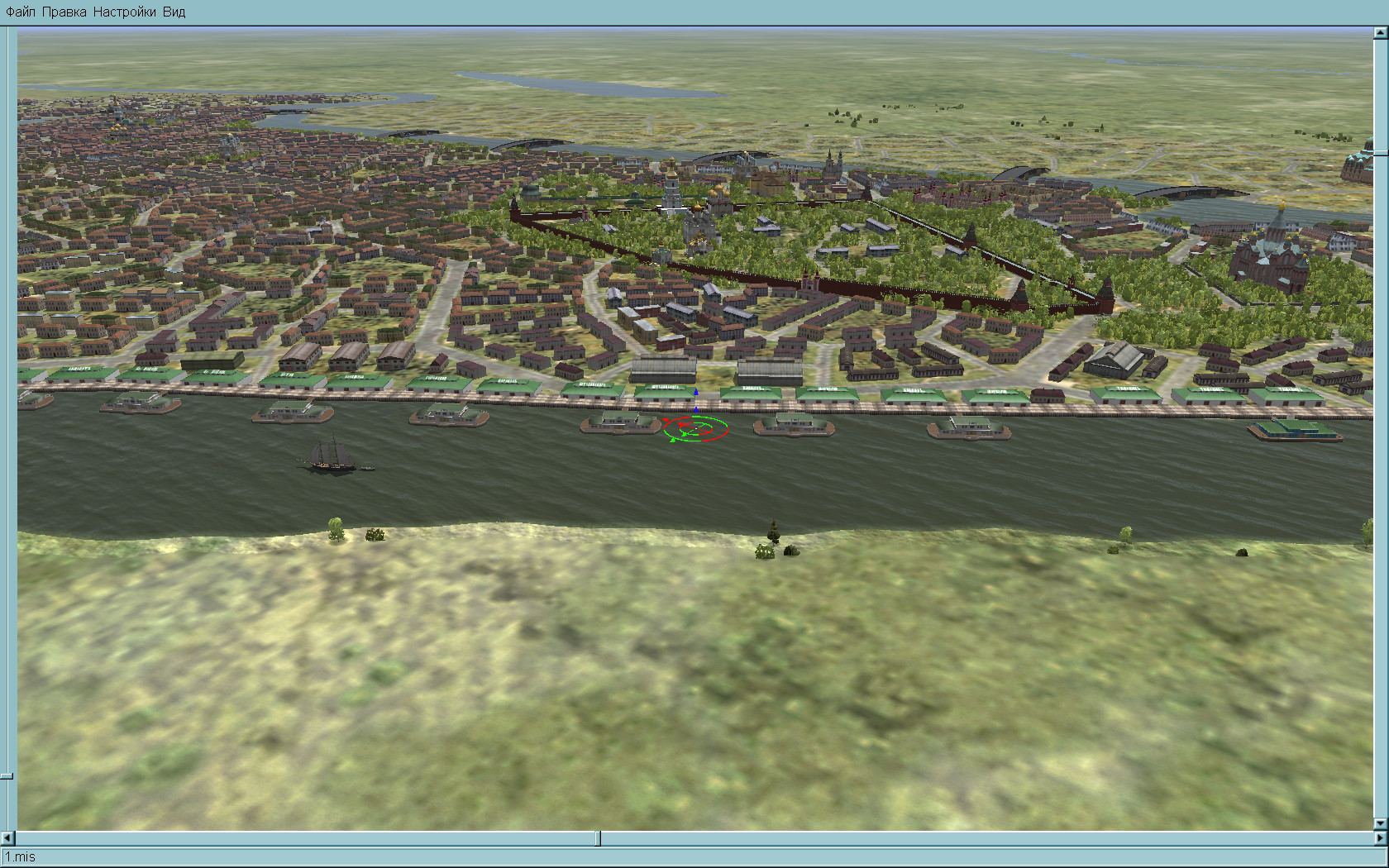Click the horizontal scrollbar left arrow

coord(8,838)
